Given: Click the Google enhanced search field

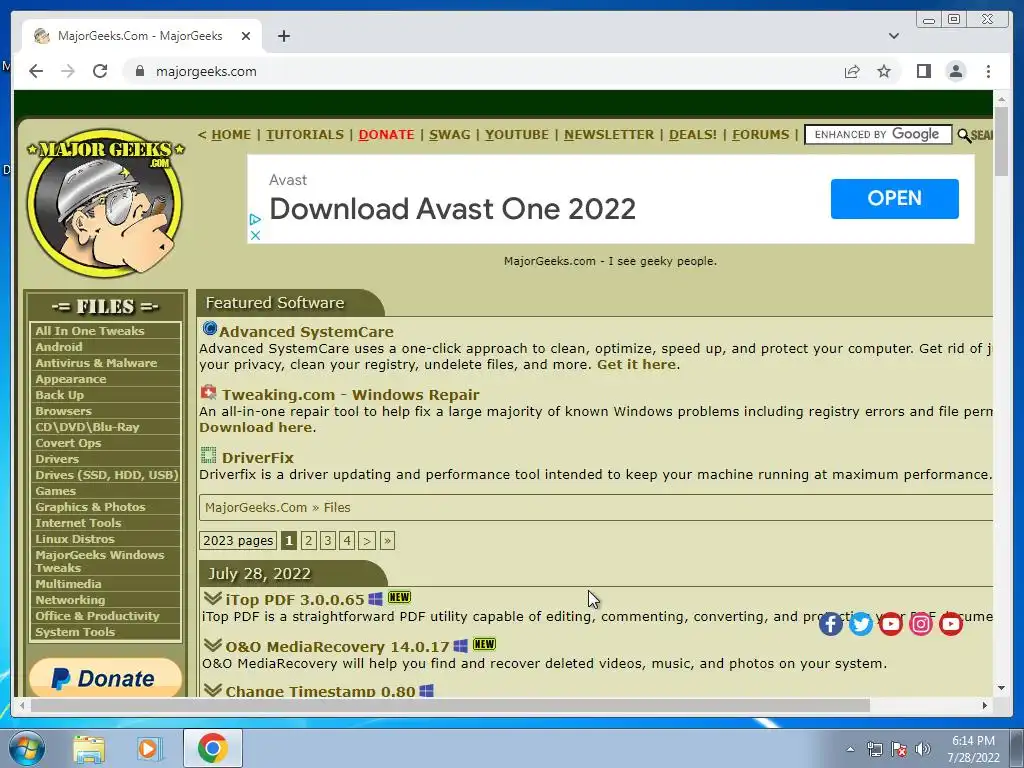Looking at the screenshot, I should [878, 135].
